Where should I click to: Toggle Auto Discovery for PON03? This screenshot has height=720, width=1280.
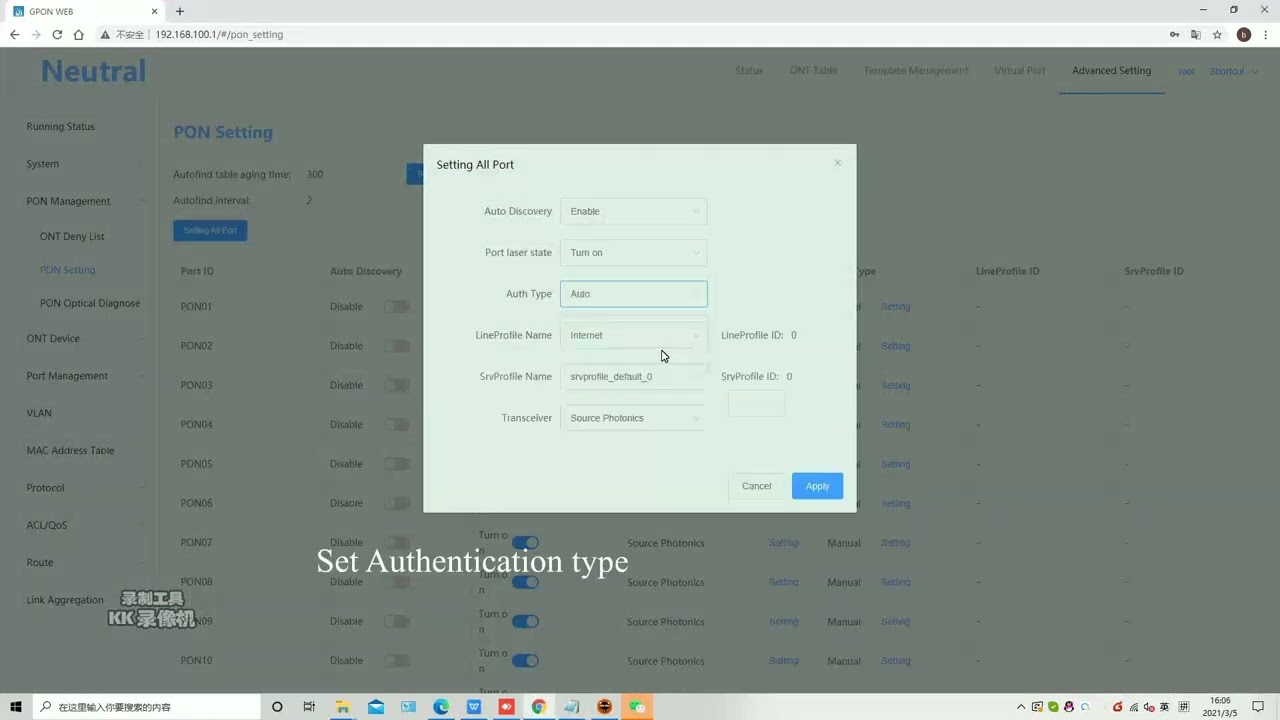coord(397,385)
